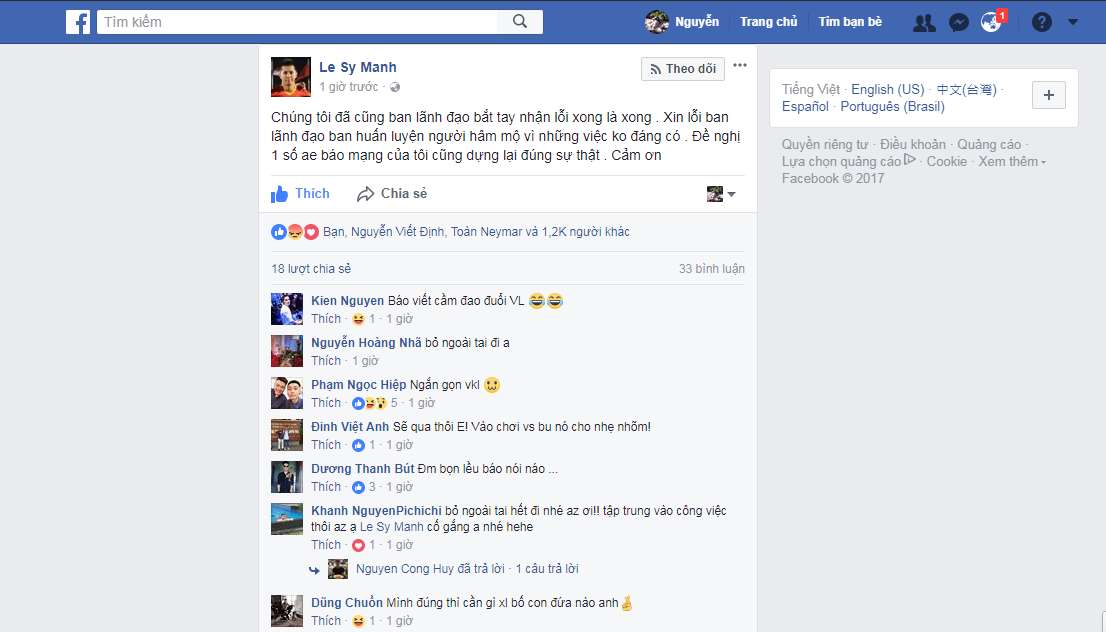Viewport: 1106px width, 632px height.
Task: Click the plus button to add a language
Action: (x=1049, y=95)
